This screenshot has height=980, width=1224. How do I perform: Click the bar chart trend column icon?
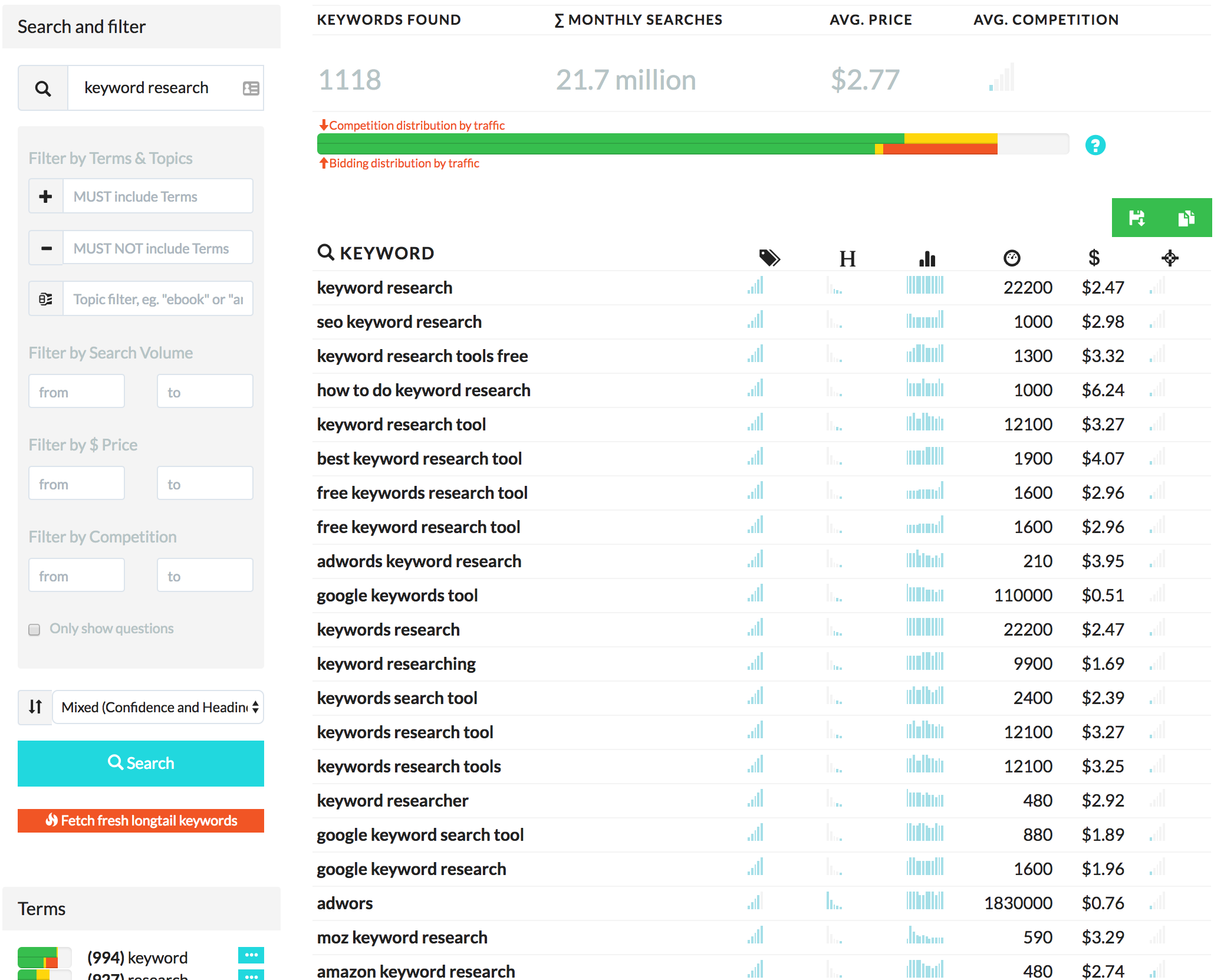click(926, 258)
